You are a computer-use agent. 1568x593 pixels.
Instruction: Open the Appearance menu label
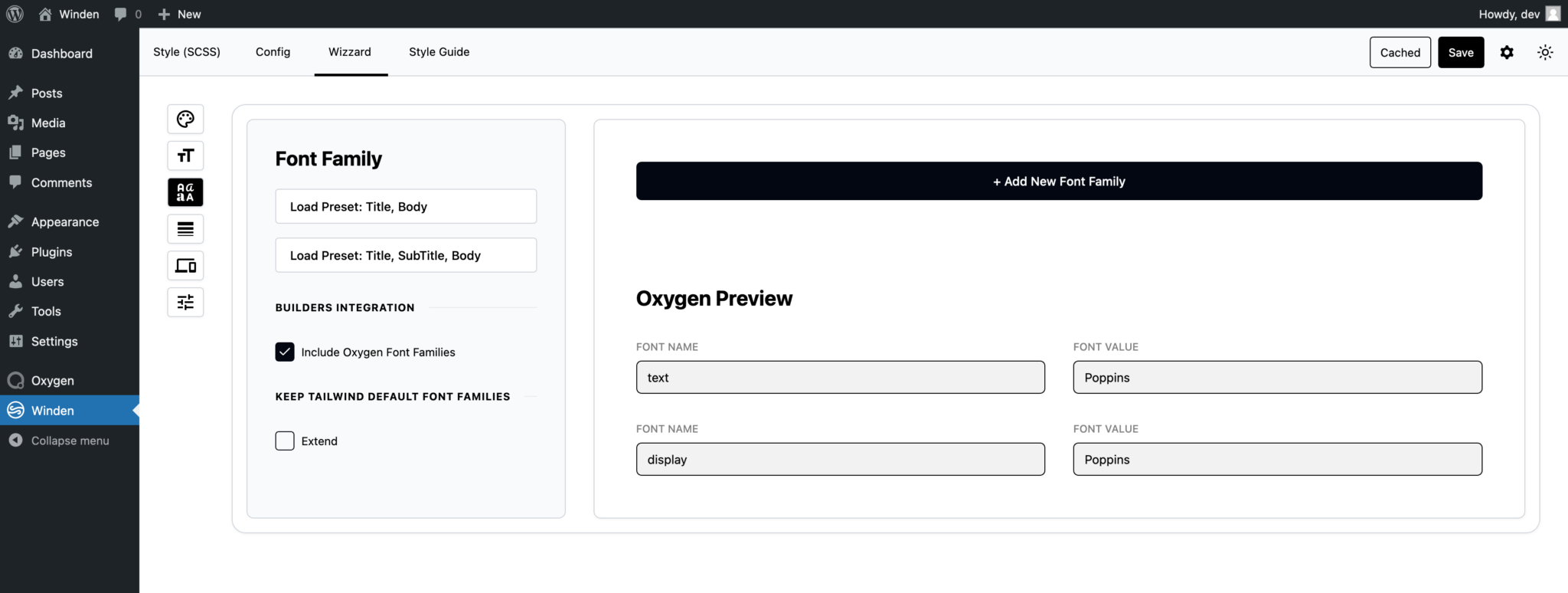65,222
